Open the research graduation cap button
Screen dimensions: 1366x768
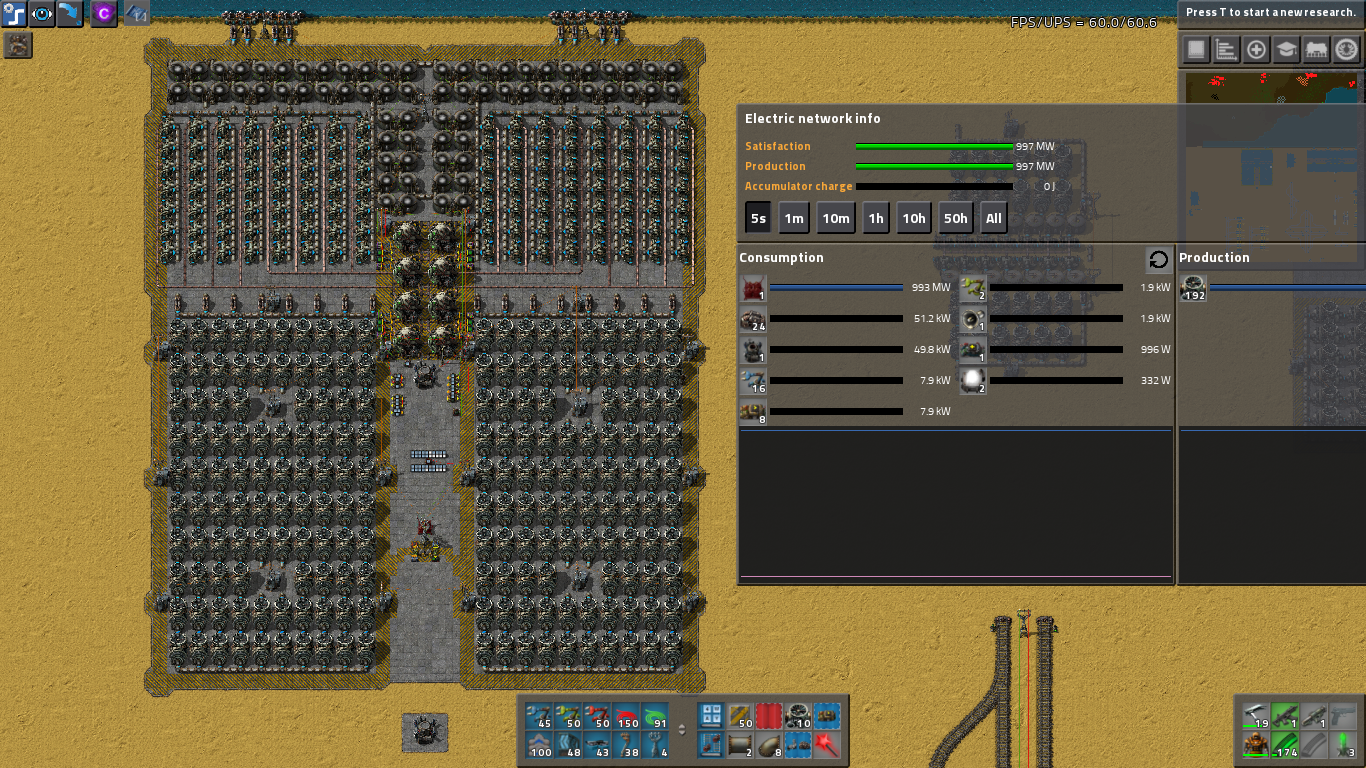click(1286, 50)
